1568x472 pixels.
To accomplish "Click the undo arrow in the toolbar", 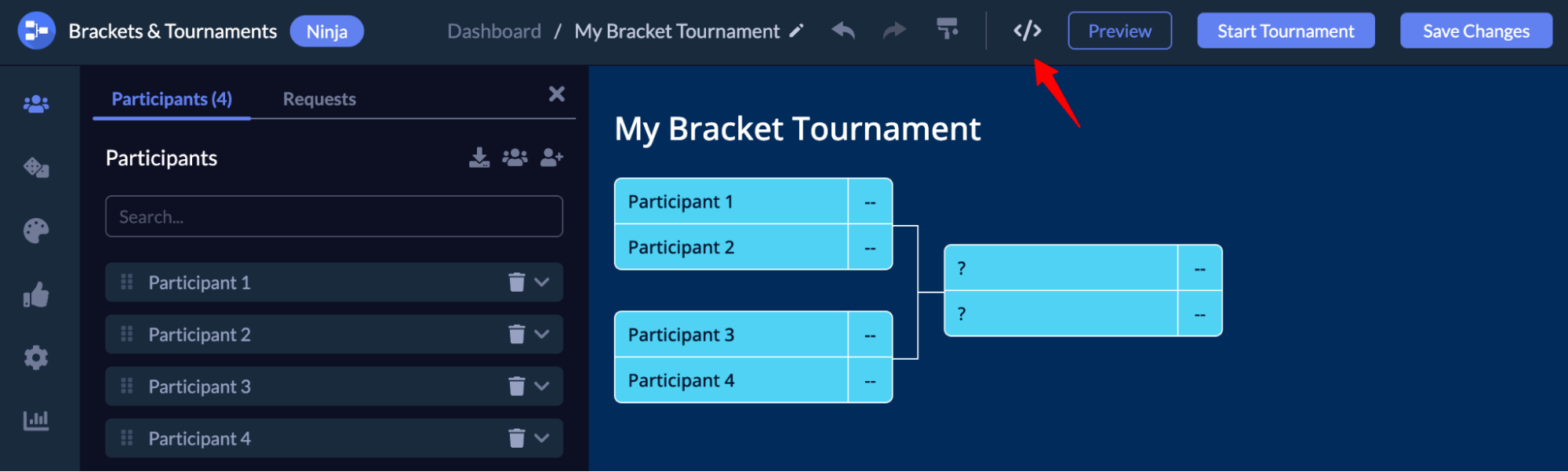I will coord(842,31).
